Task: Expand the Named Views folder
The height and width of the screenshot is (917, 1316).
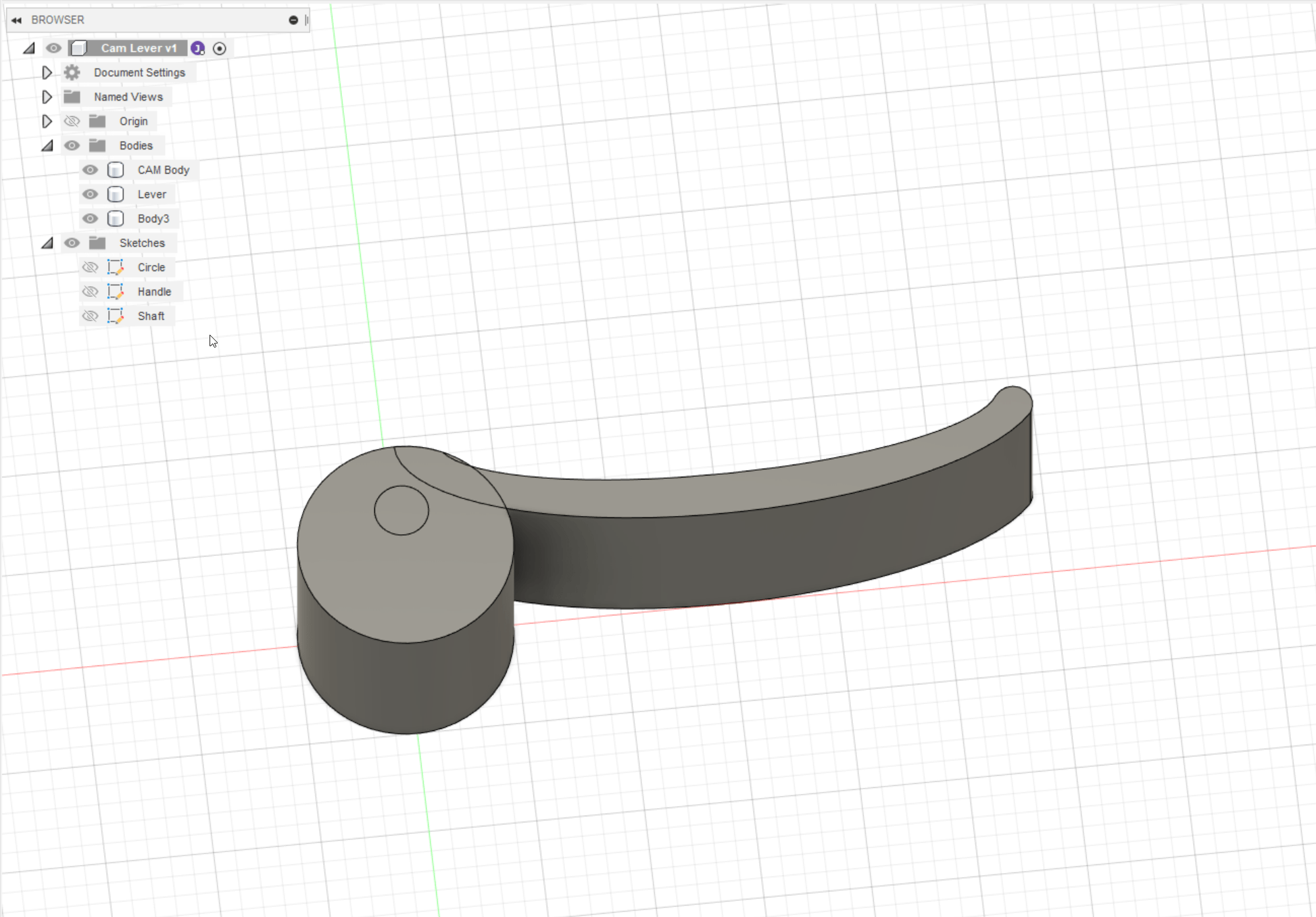Action: tap(47, 97)
